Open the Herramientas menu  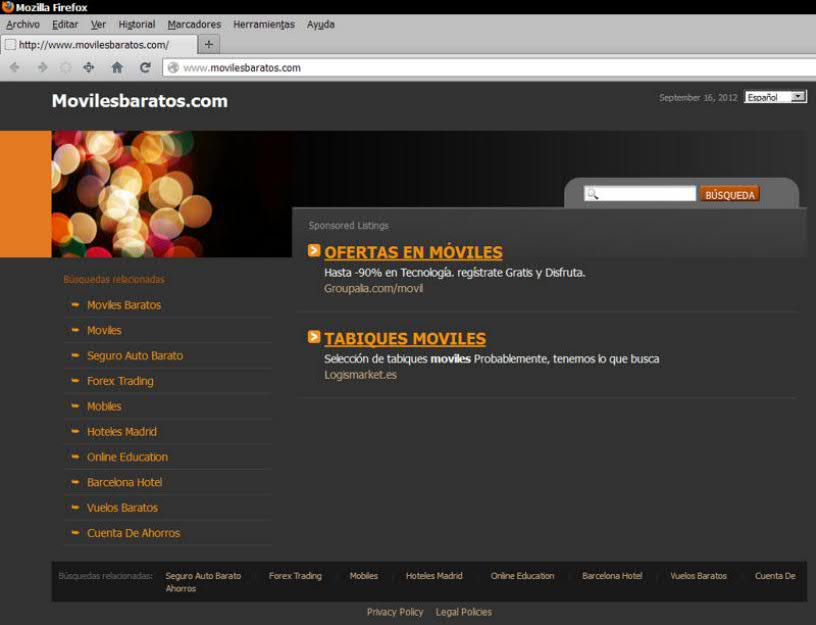(264, 24)
